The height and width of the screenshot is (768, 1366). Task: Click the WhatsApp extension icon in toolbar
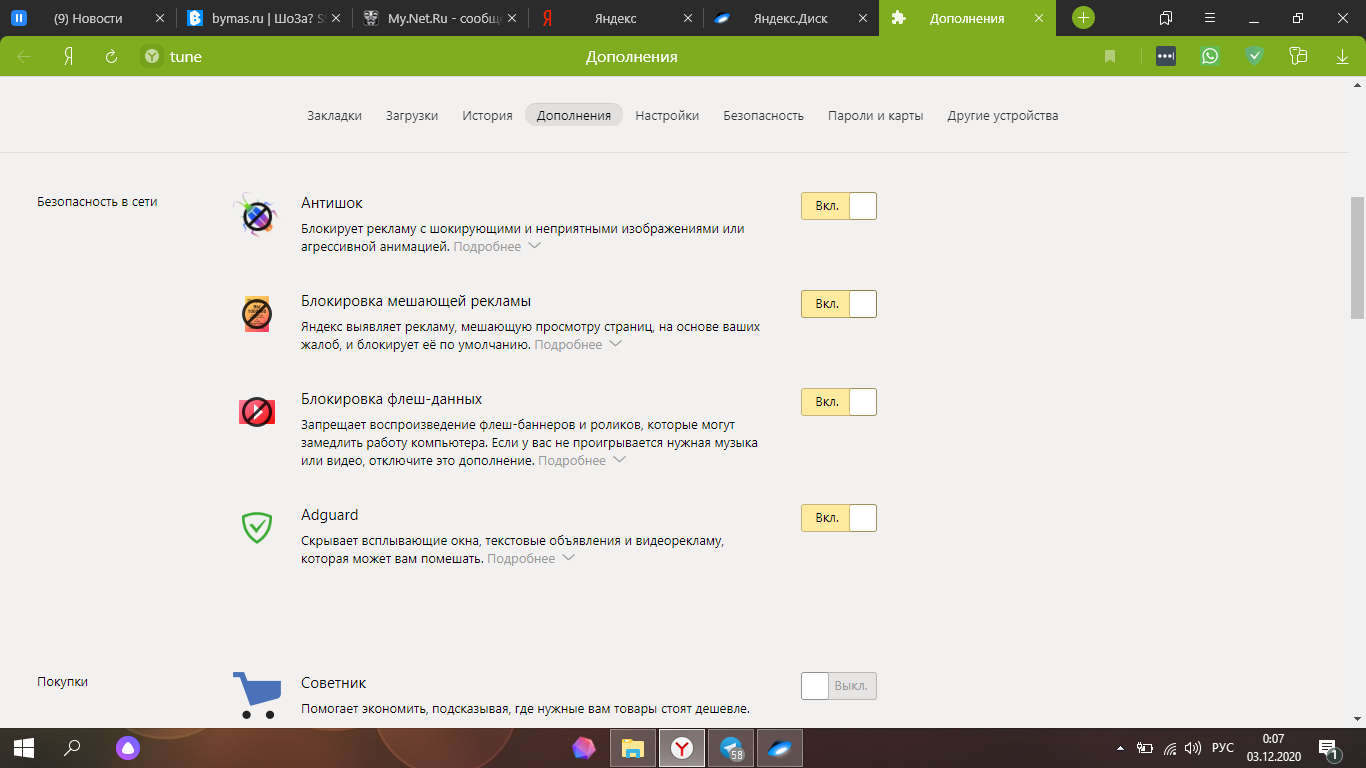point(1210,57)
